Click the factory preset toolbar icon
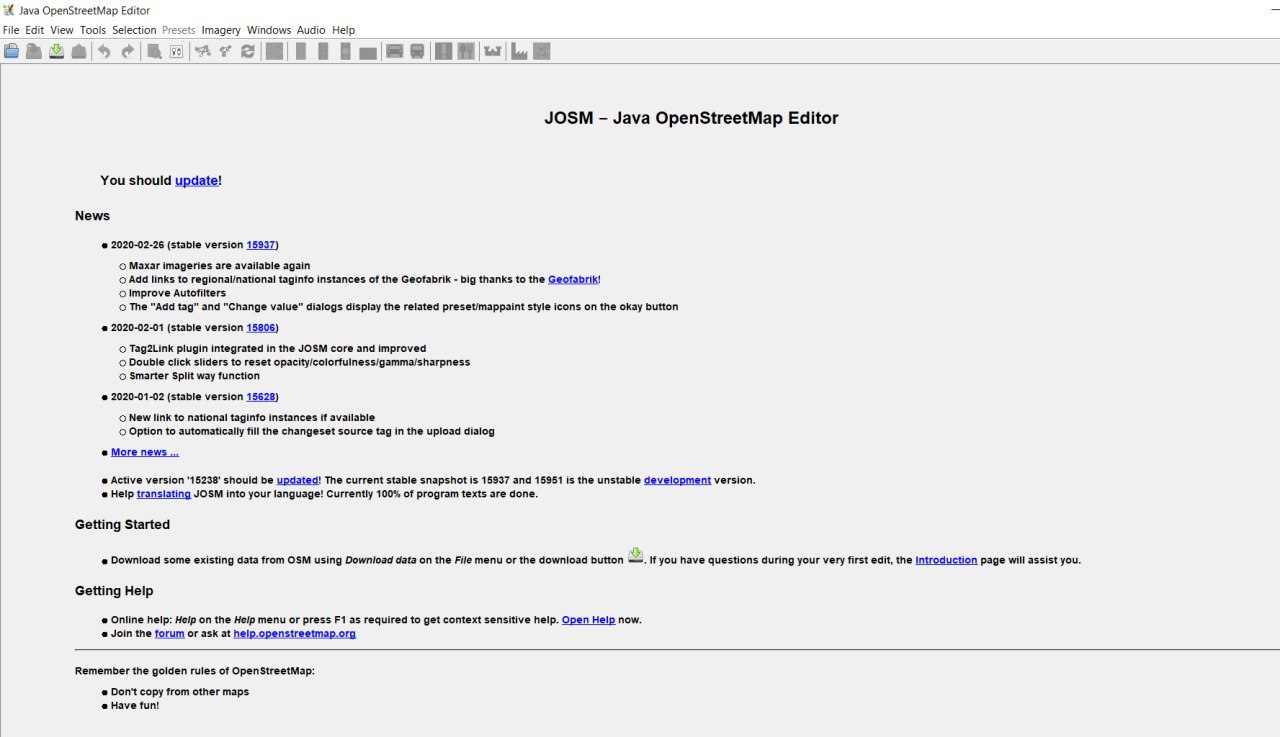 pos(519,51)
